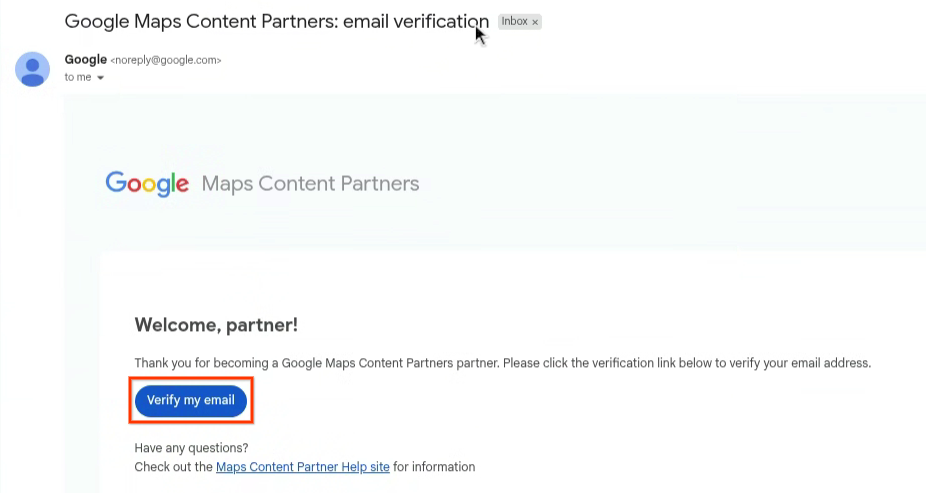Click the sender name "Google"
This screenshot has width=926, height=493.
coord(85,60)
